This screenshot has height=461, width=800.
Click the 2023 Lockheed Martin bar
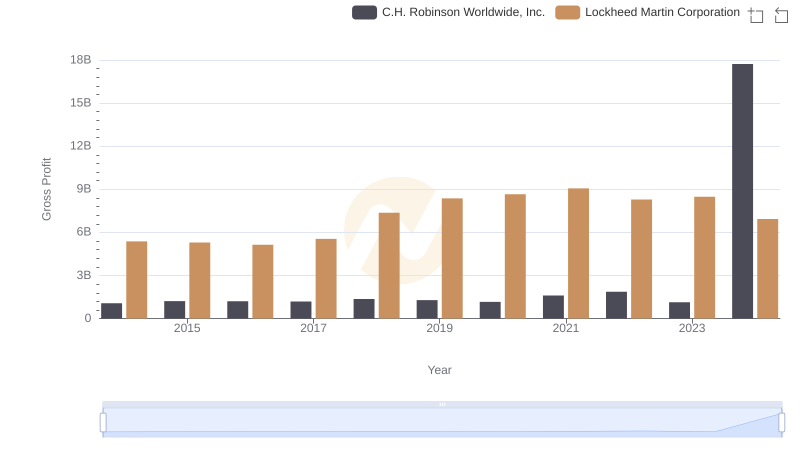pos(705,258)
